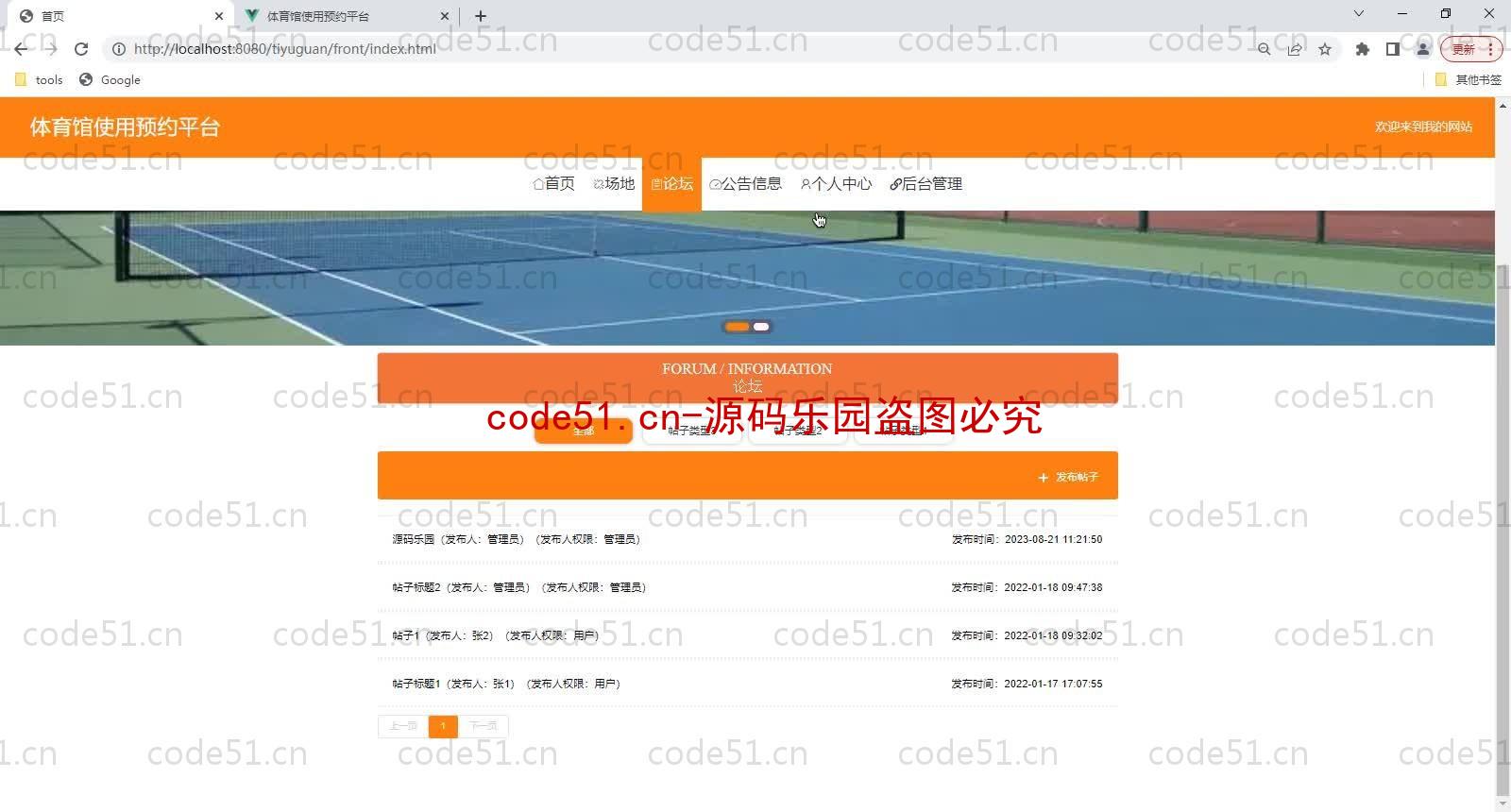Bookmark this page with the star icon
The image size is (1511, 812).
(x=1325, y=49)
